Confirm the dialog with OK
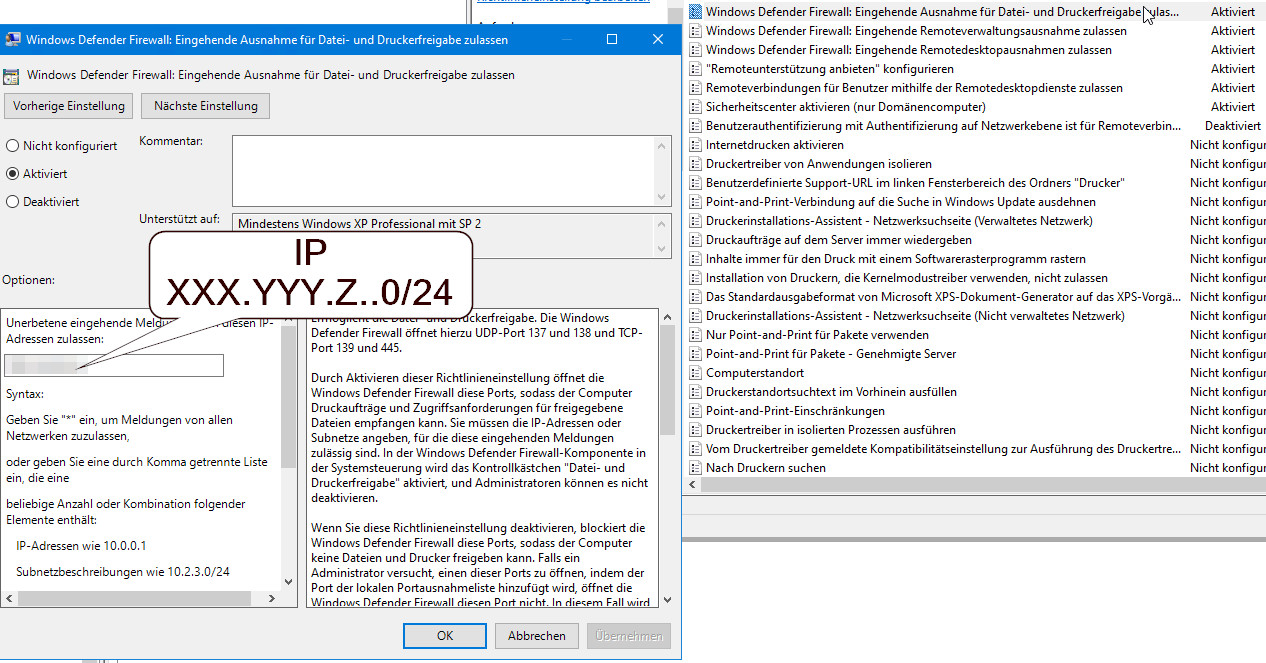Image resolution: width=1266 pixels, height=663 pixels. pyautogui.click(x=445, y=636)
